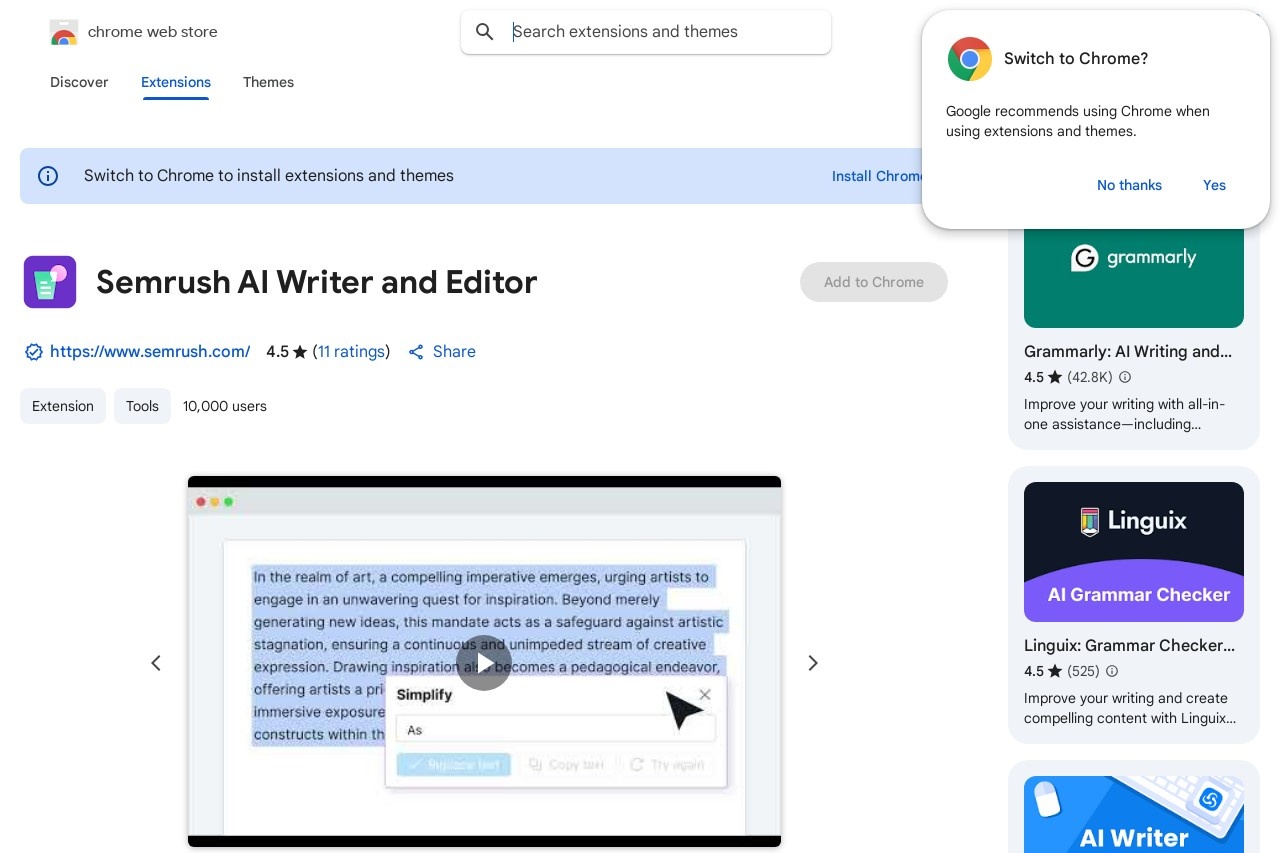Go to next screenshot with right arrow
This screenshot has height=853, width=1280.
[x=813, y=663]
